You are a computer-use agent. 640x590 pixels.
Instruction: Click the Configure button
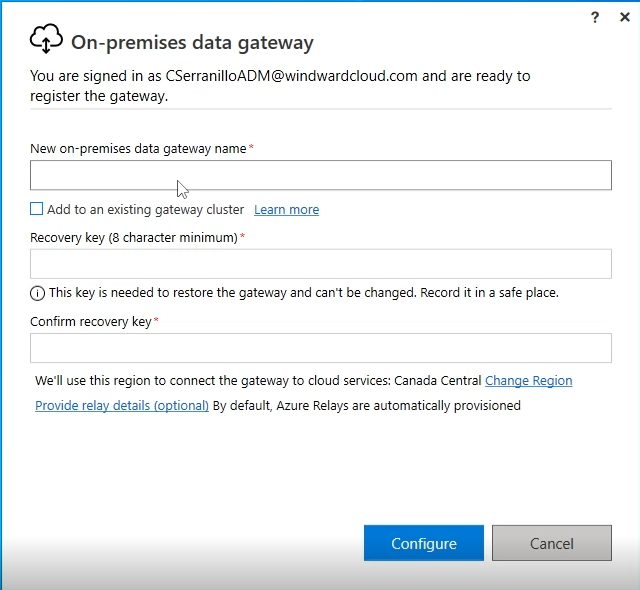(424, 543)
